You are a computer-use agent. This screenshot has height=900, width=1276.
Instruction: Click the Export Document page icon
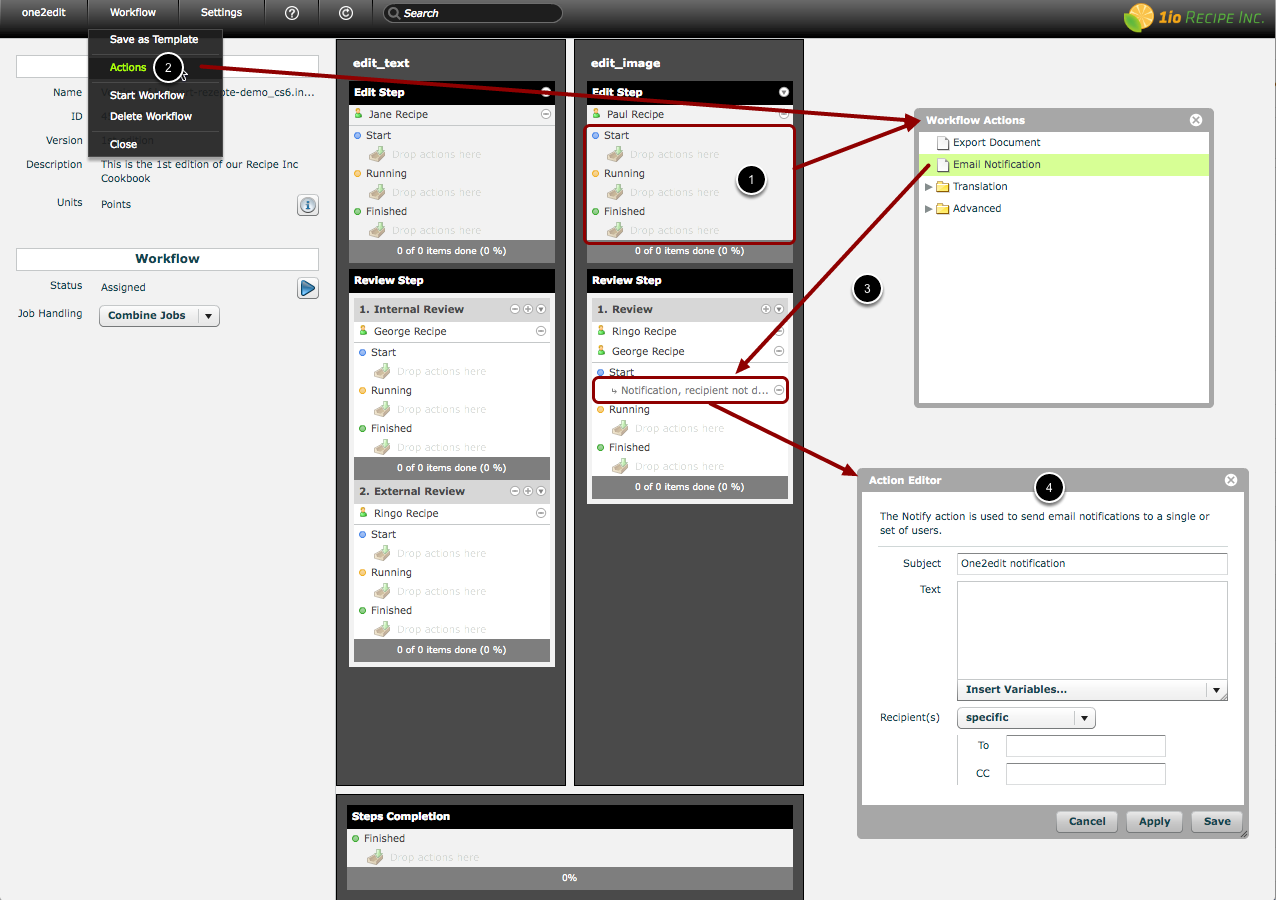pos(941,143)
